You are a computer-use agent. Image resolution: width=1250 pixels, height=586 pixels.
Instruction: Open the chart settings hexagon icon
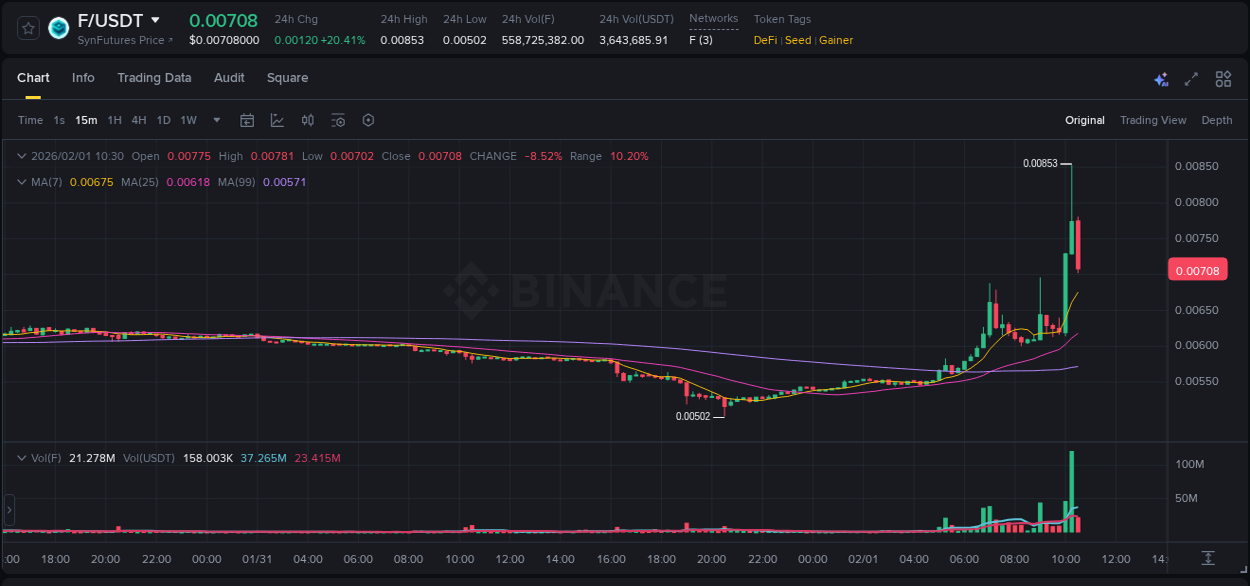click(368, 120)
